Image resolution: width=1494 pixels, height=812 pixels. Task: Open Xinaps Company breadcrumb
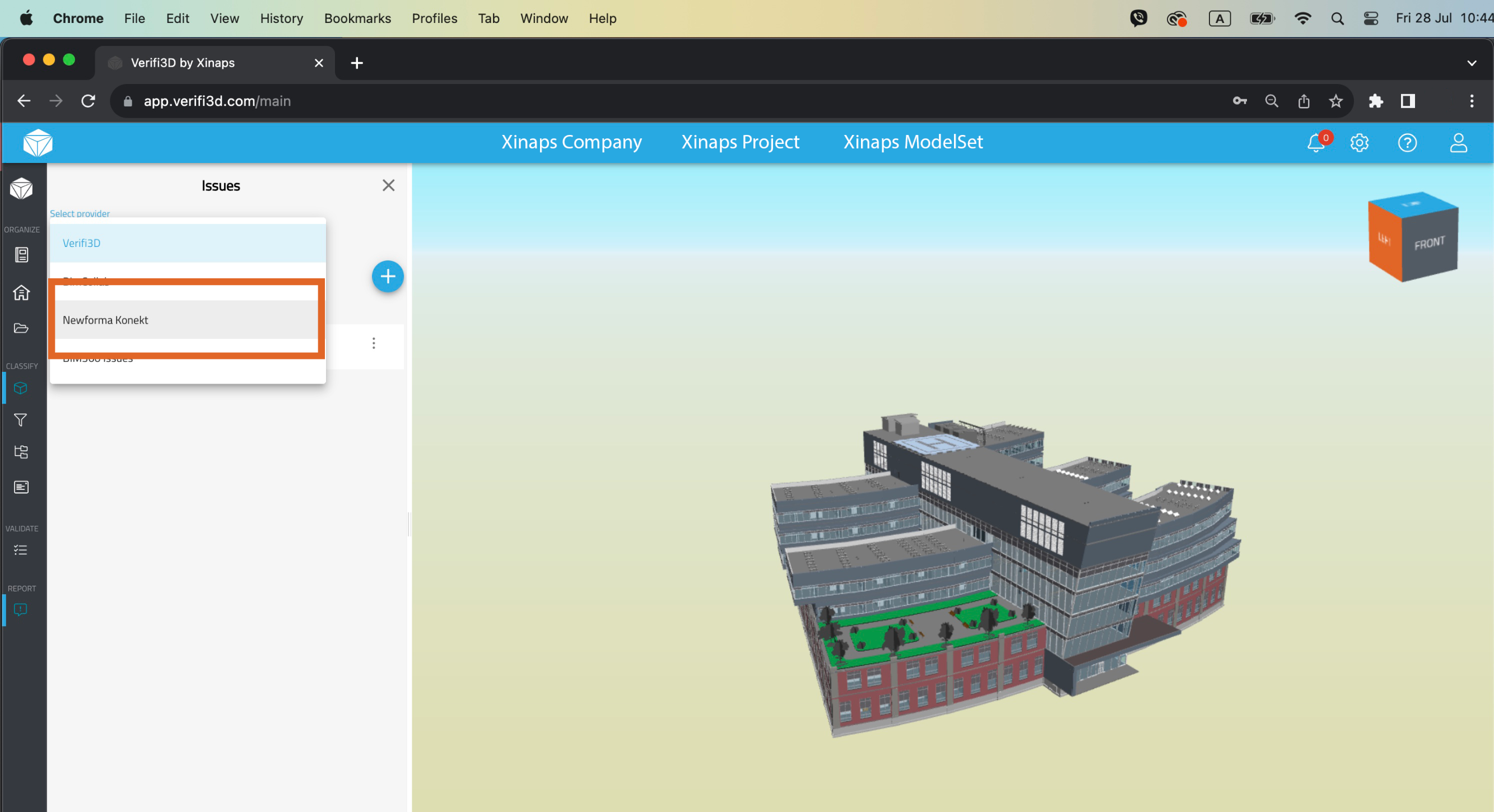tap(571, 142)
